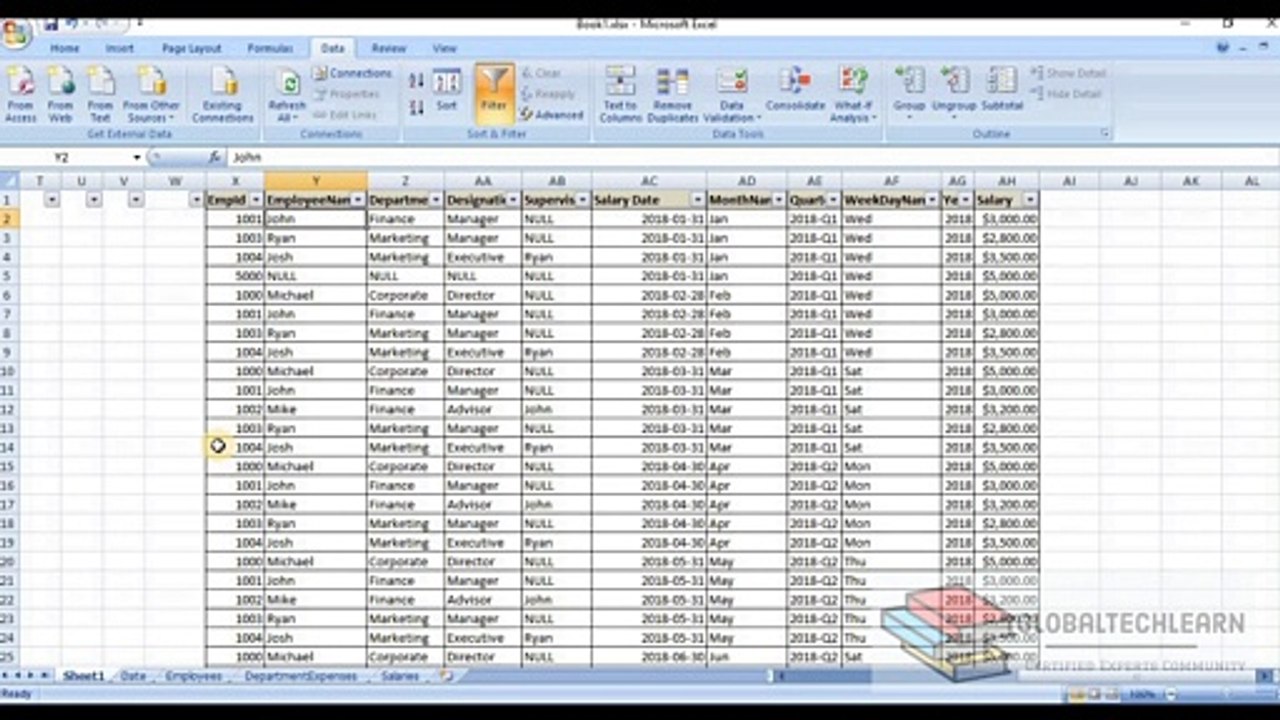Open Supervisor column filter dropdown
The height and width of the screenshot is (720, 1280).
[582, 200]
